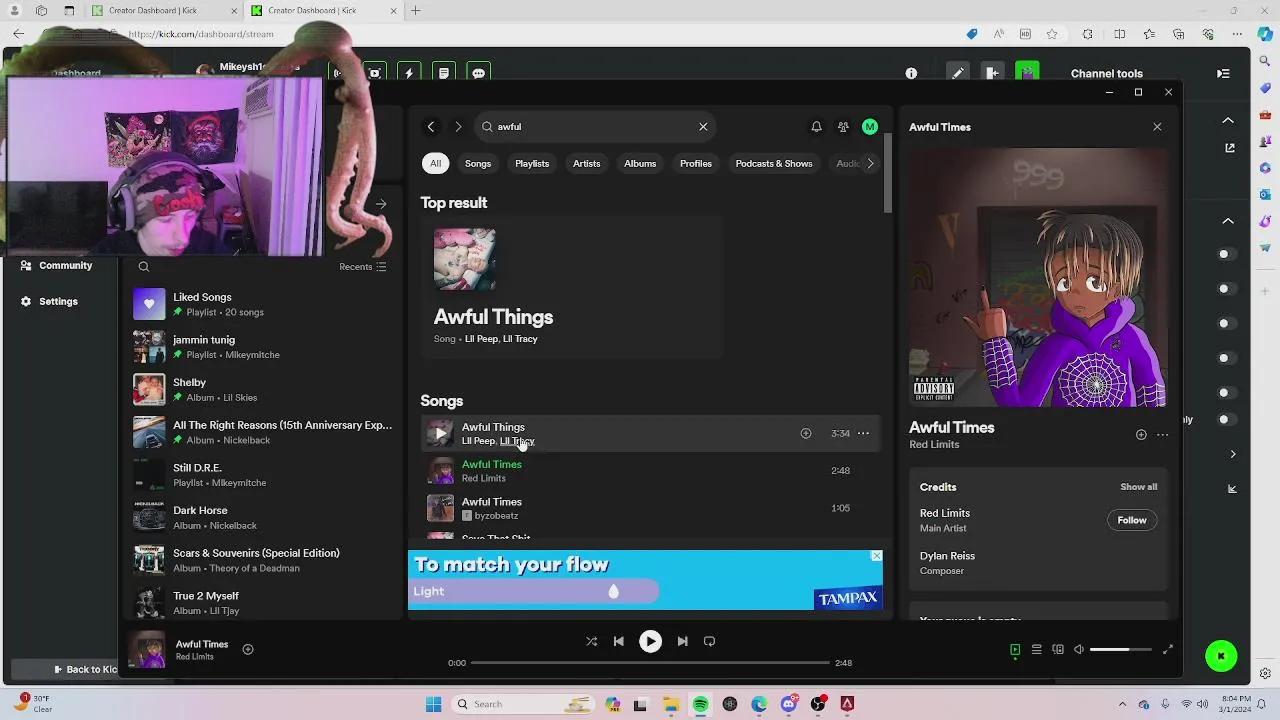This screenshot has width=1280, height=720.
Task: Expand more search filter chips
Action: 870,163
